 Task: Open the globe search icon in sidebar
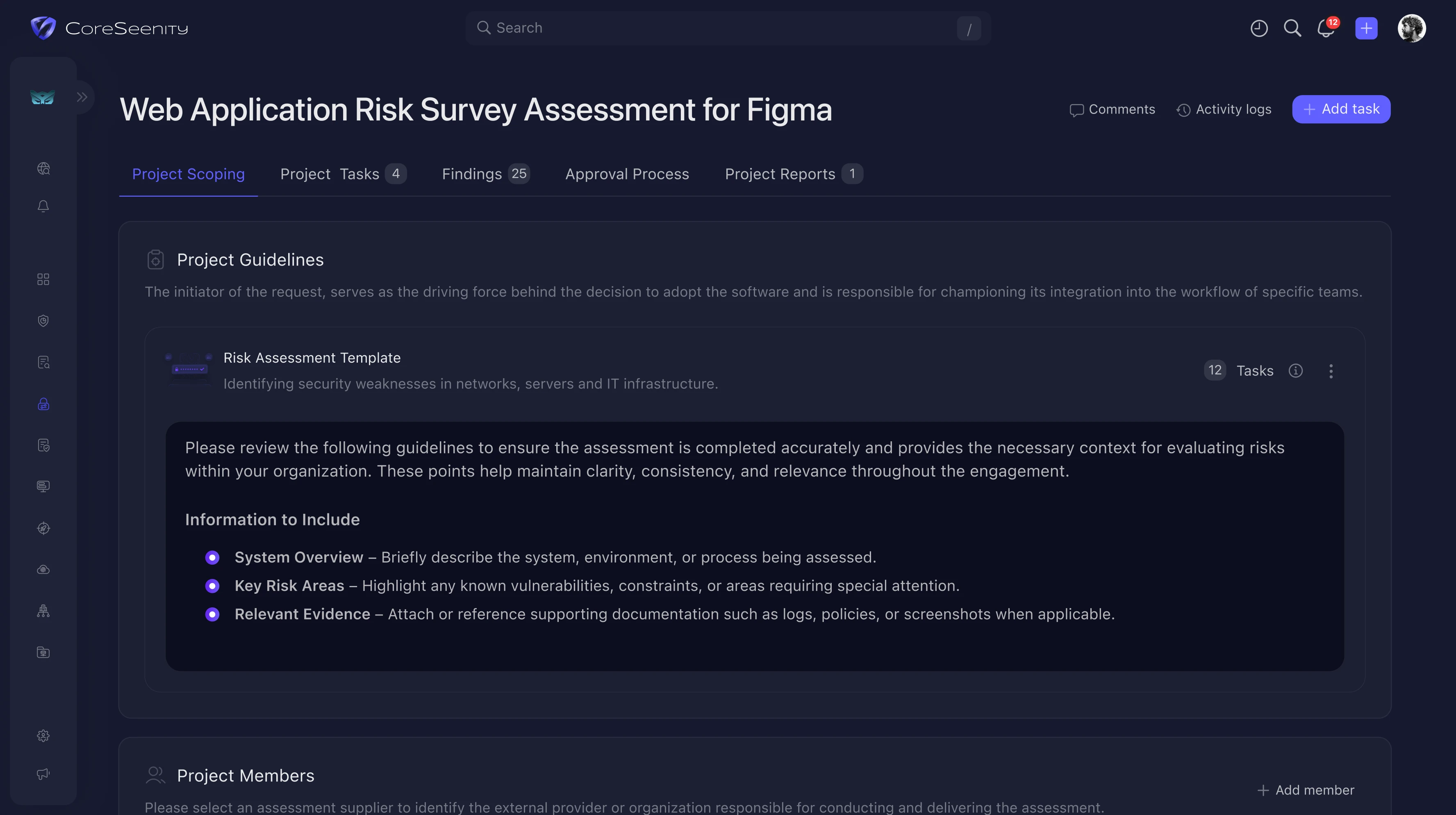pos(43,168)
